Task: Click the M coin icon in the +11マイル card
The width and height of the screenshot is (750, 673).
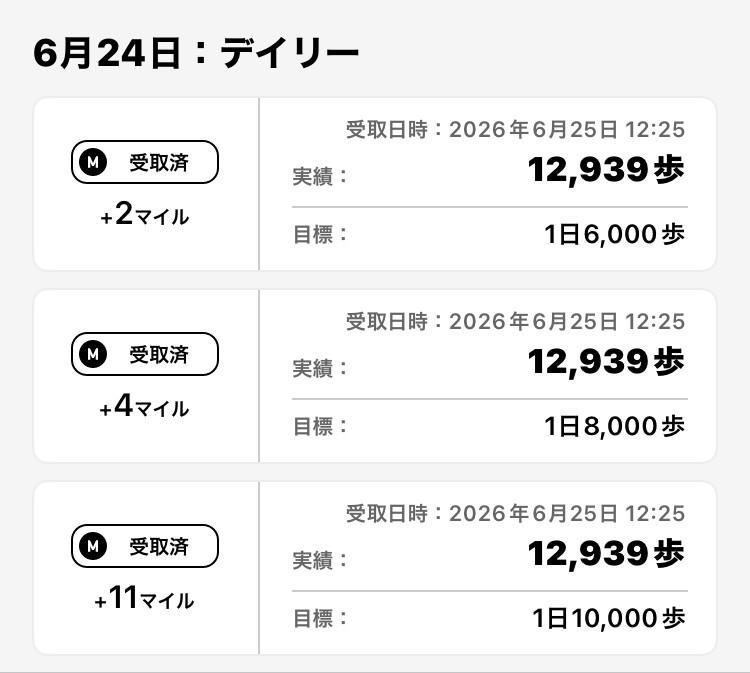Action: (93, 546)
